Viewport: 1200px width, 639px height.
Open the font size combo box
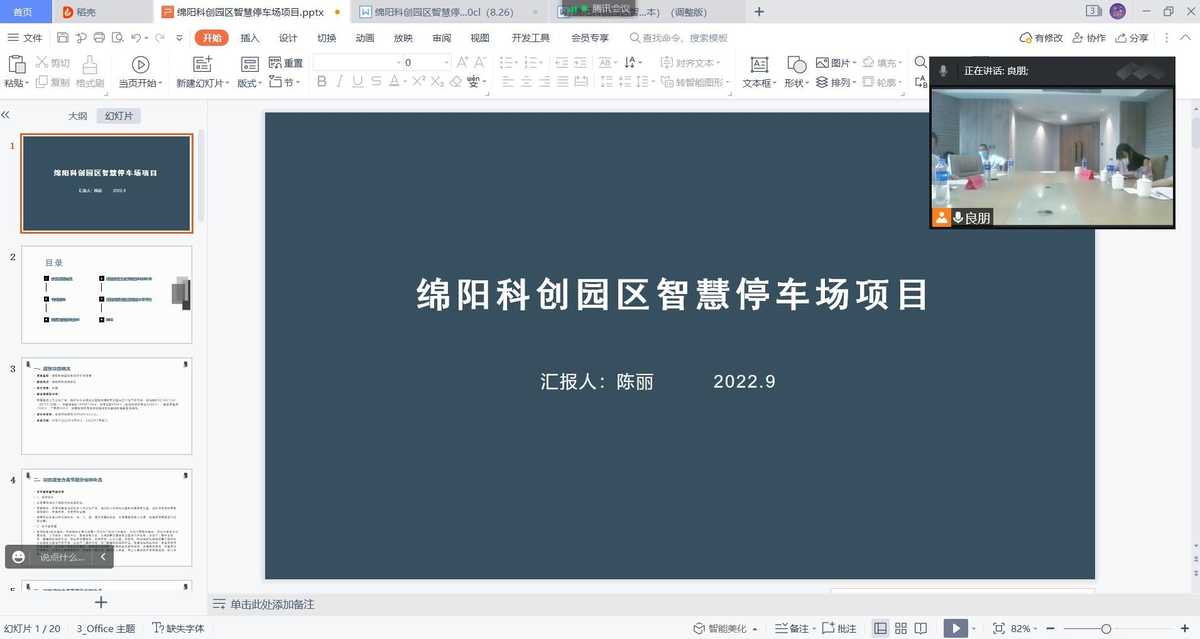point(427,62)
